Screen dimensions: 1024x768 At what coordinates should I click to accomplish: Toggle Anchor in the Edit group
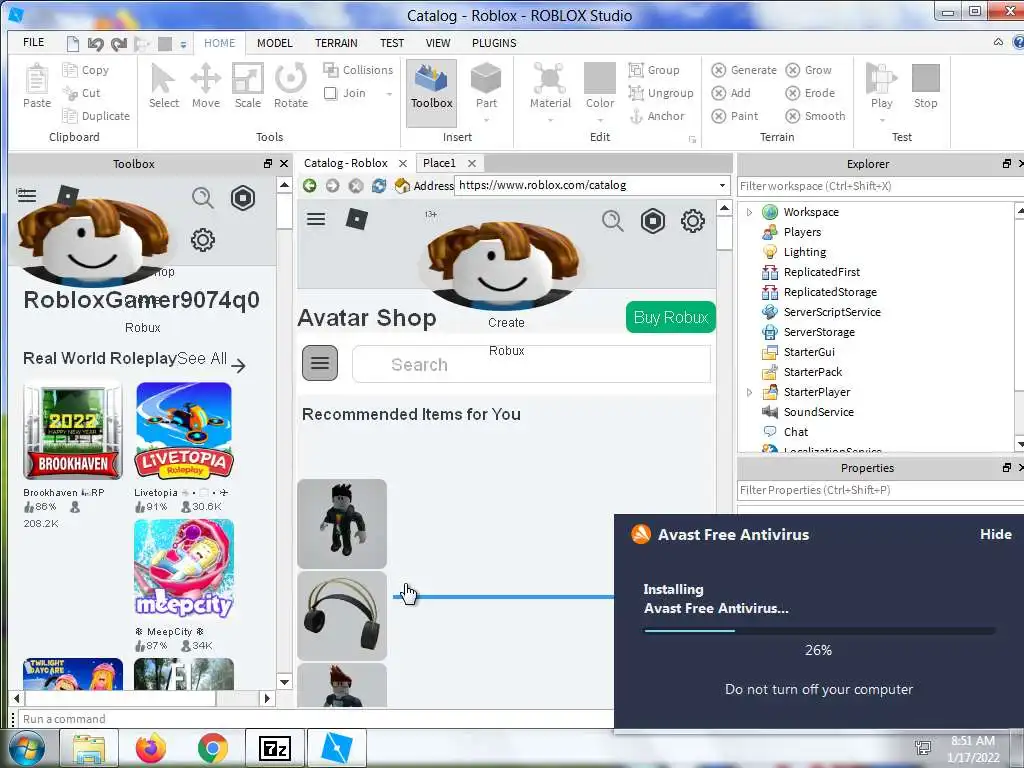[x=657, y=116]
